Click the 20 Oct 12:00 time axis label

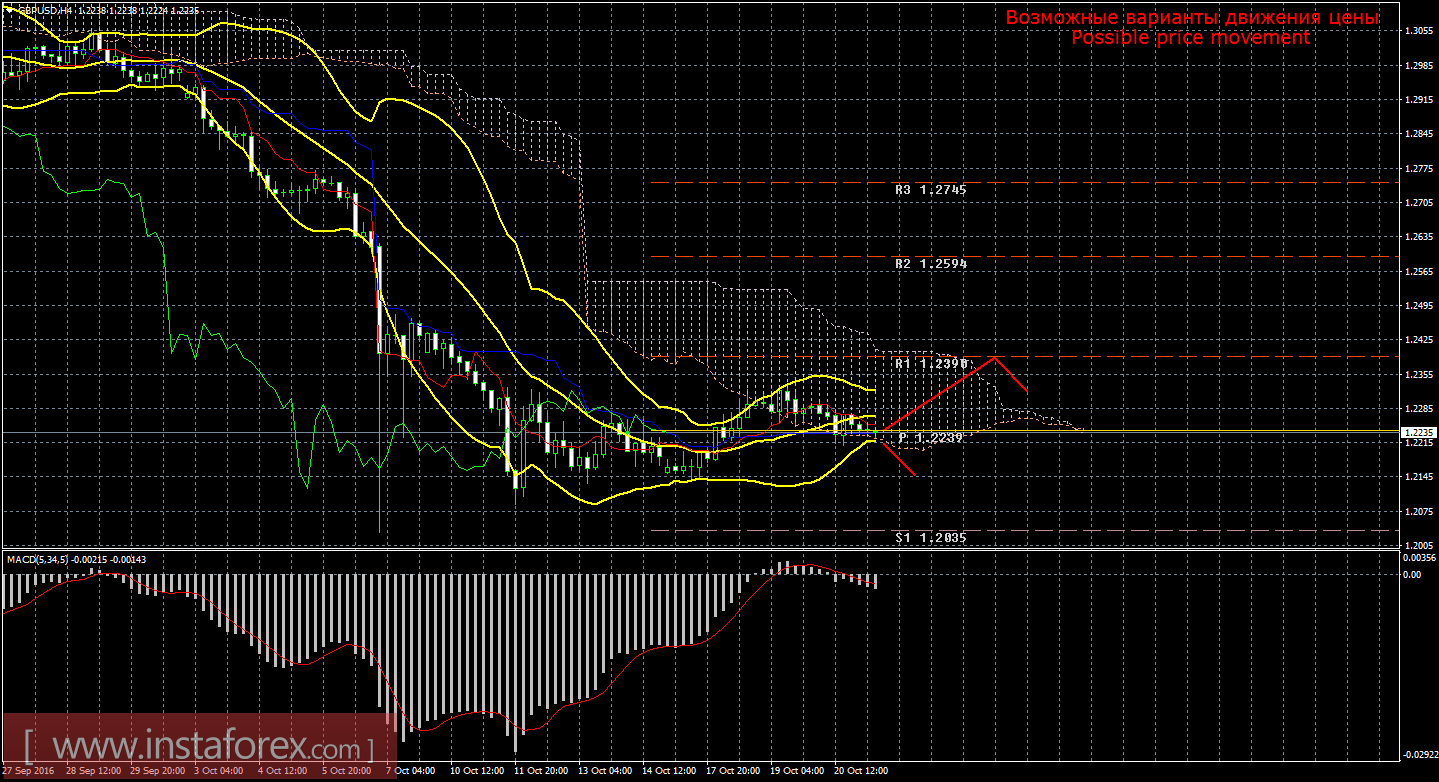coord(859,772)
